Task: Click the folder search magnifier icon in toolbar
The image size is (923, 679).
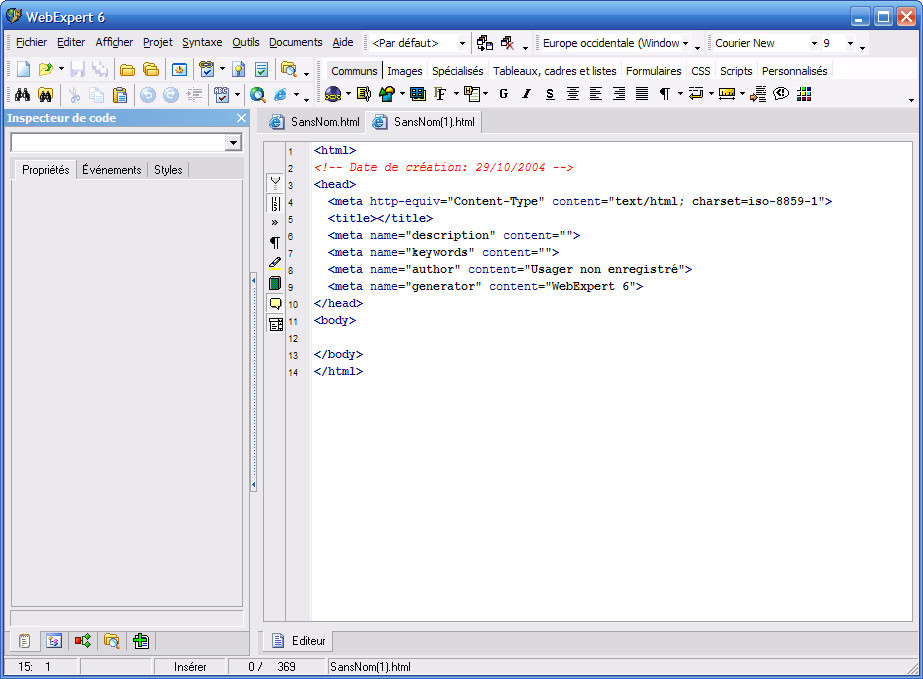Action: 288,69
